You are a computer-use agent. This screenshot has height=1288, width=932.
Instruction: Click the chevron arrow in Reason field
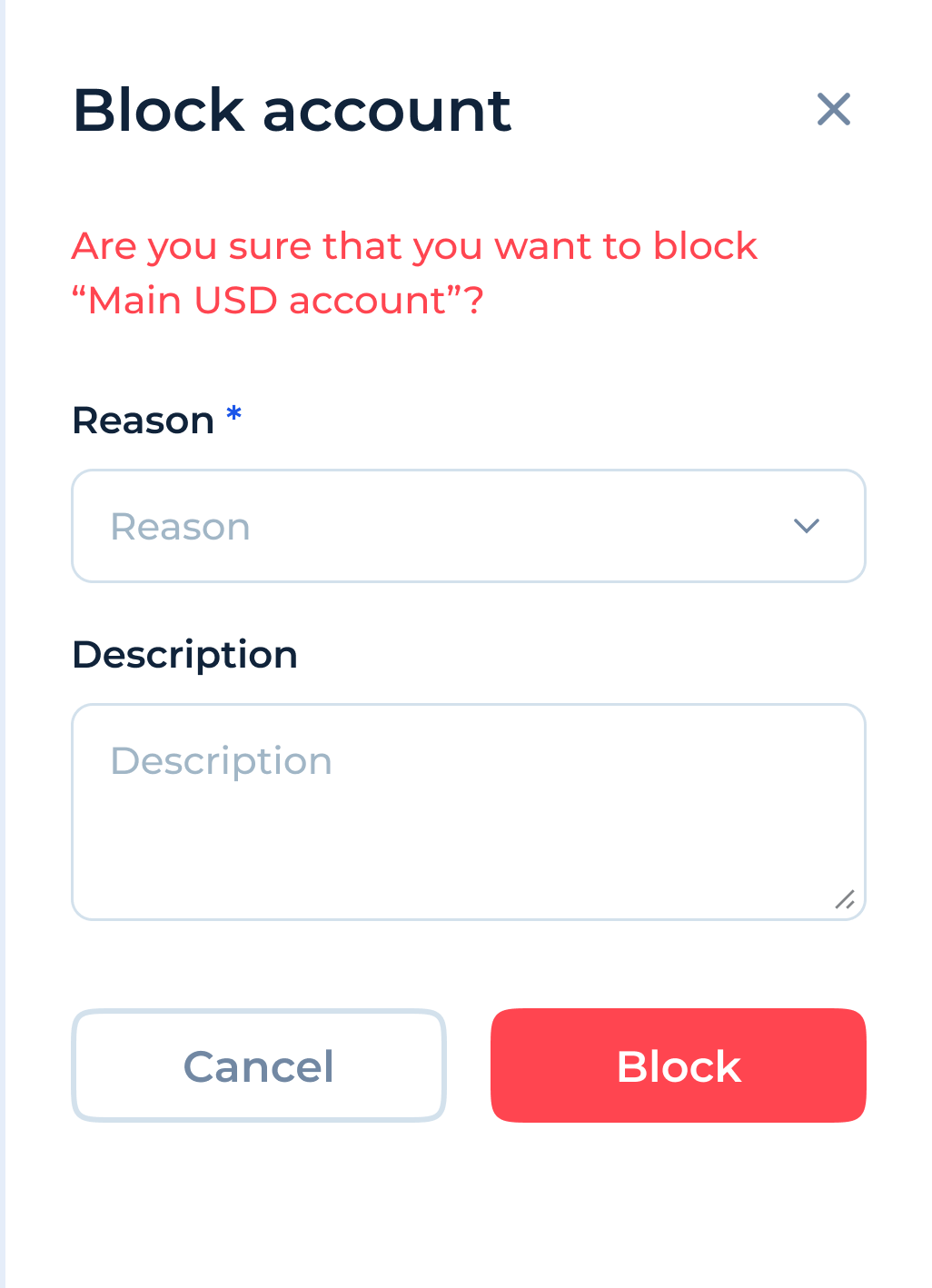806,525
